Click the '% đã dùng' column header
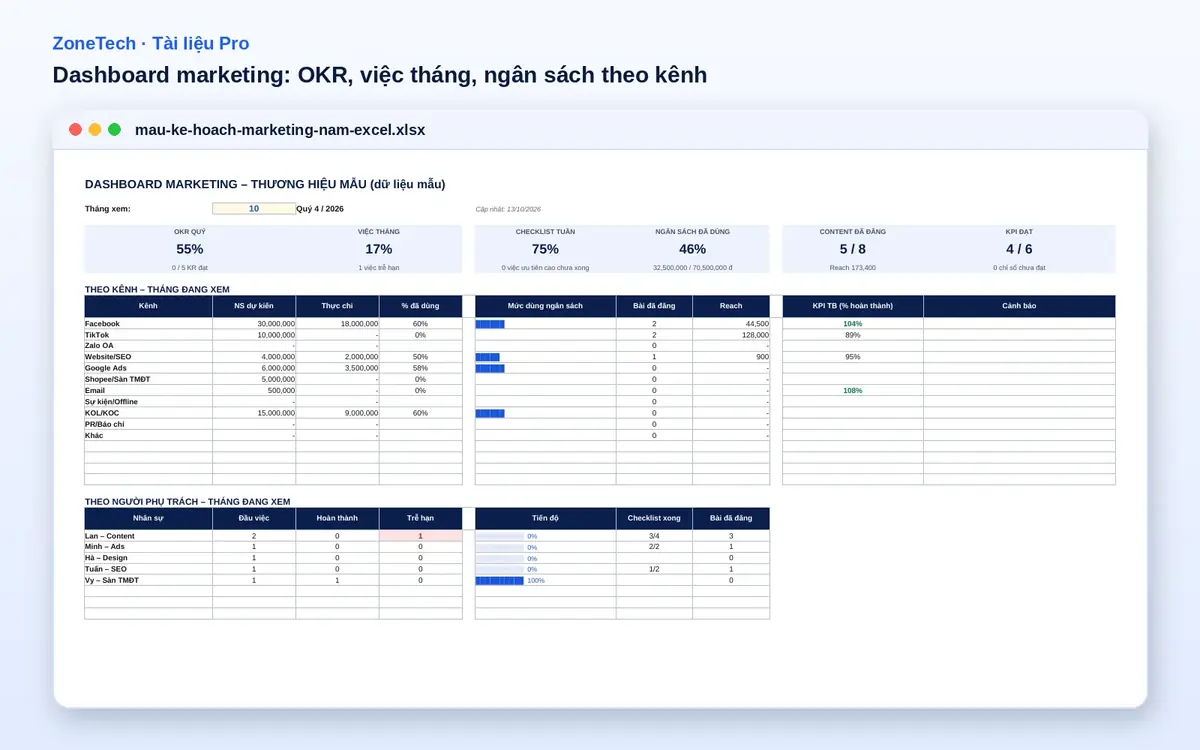This screenshot has height=750, width=1200. [x=420, y=306]
